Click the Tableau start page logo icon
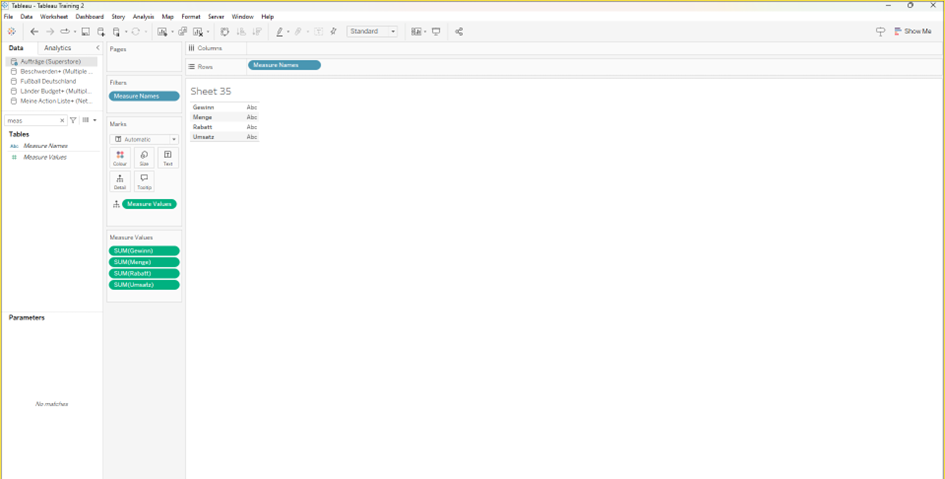Viewport: 945px width, 479px height. 11,31
